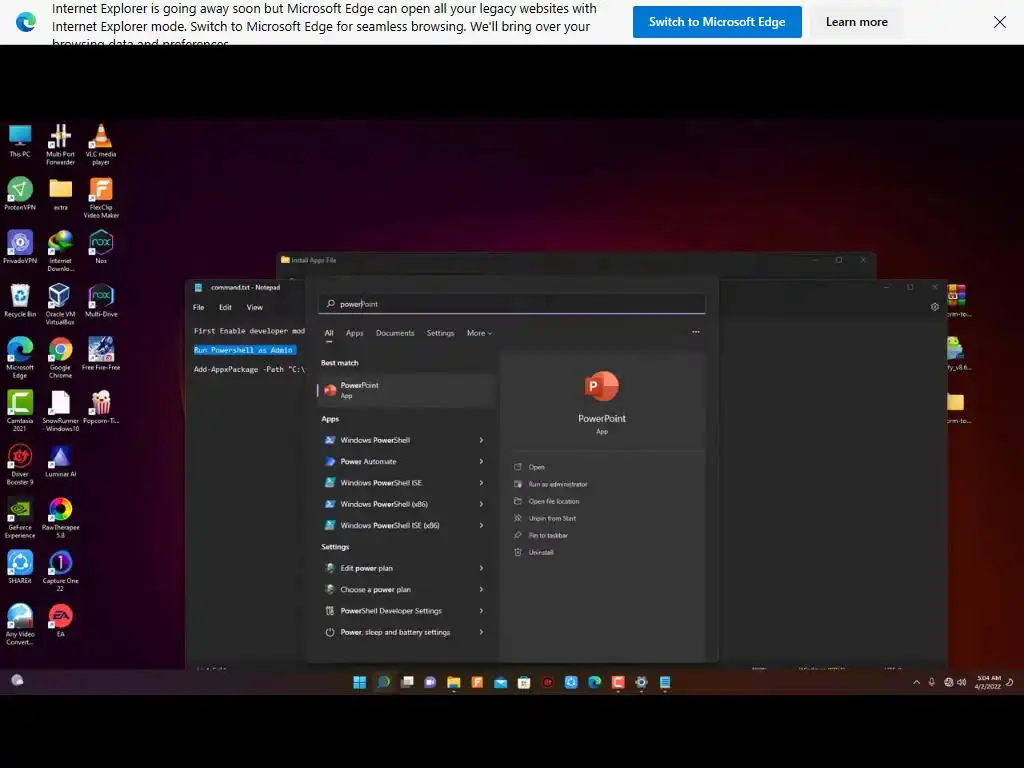Image resolution: width=1024 pixels, height=768 pixels.
Task: Launch Camtasia 2021 shortcut
Action: [20, 411]
